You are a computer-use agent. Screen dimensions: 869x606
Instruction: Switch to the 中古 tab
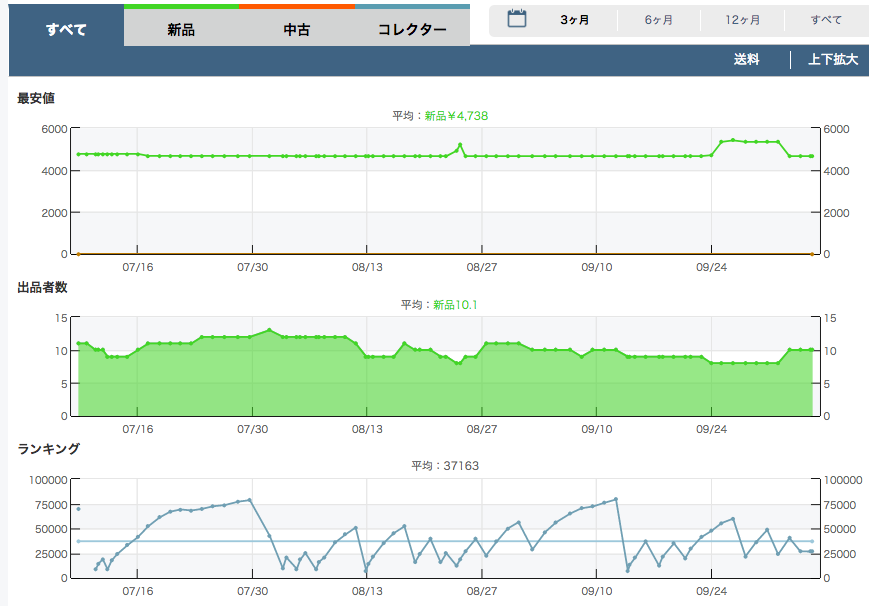[x=297, y=29]
